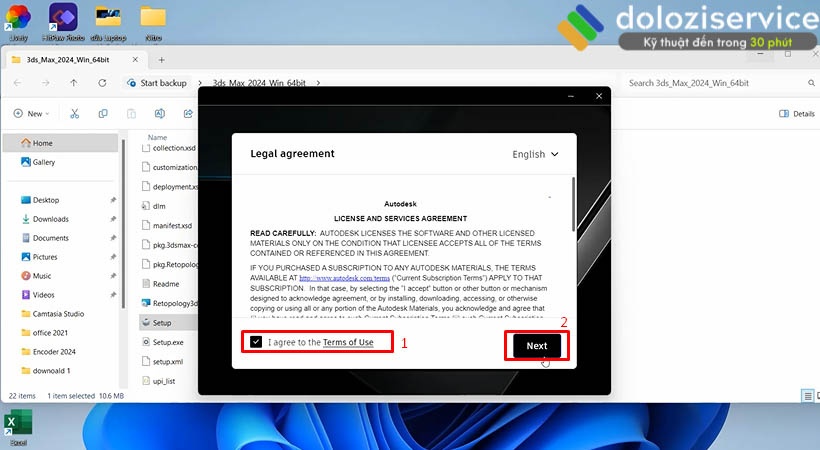Select the Setup application file
The image size is (820, 450).
(169, 322)
